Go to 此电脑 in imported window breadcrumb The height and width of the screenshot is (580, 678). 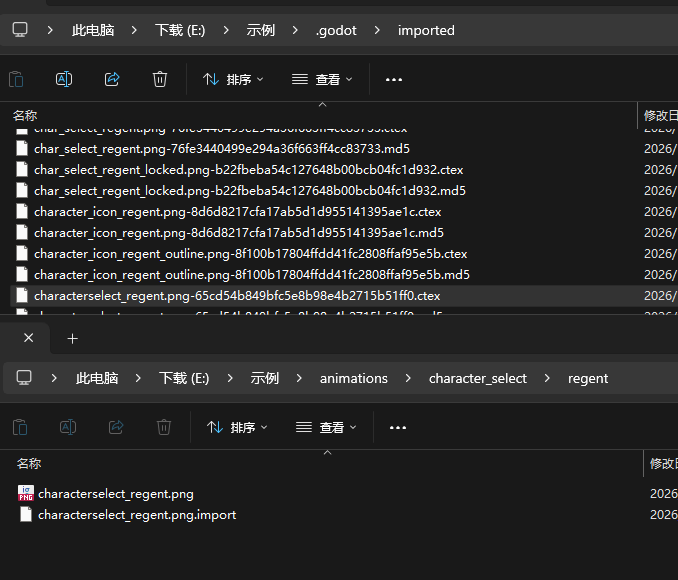point(93,30)
